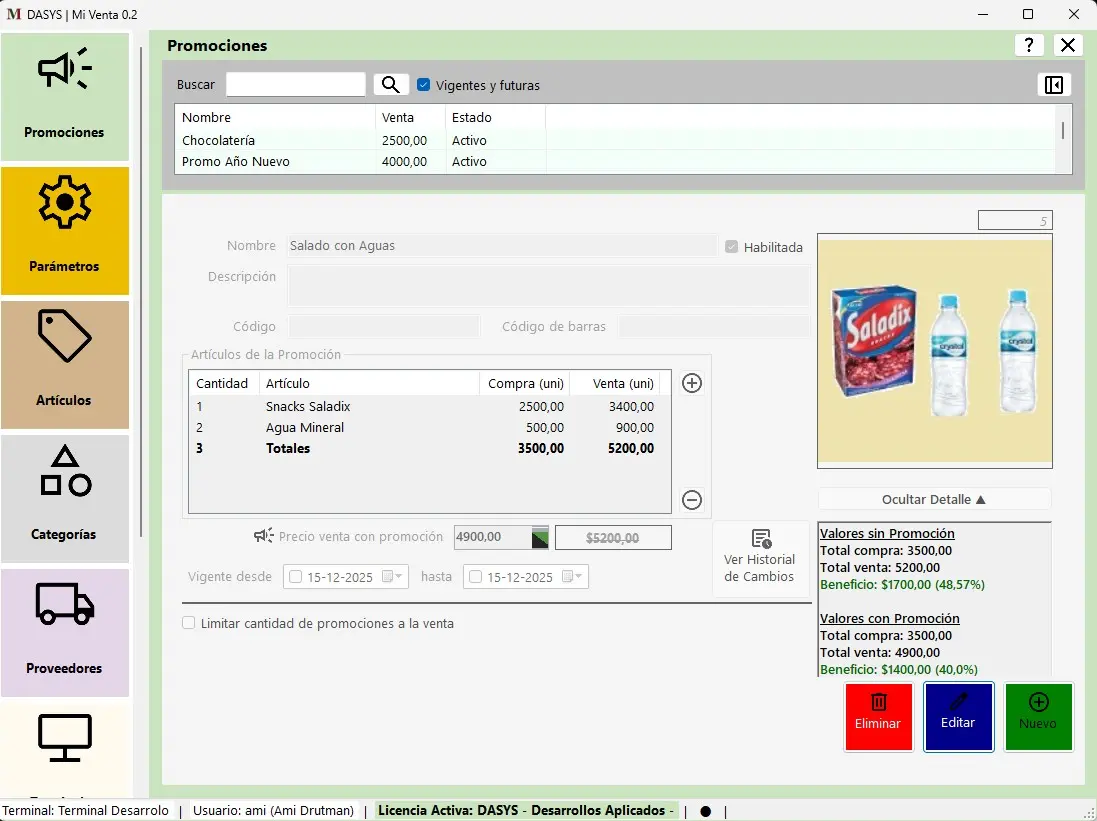This screenshot has height=821, width=1097.
Task: Collapse details with Ocultar Detalle
Action: 933,499
